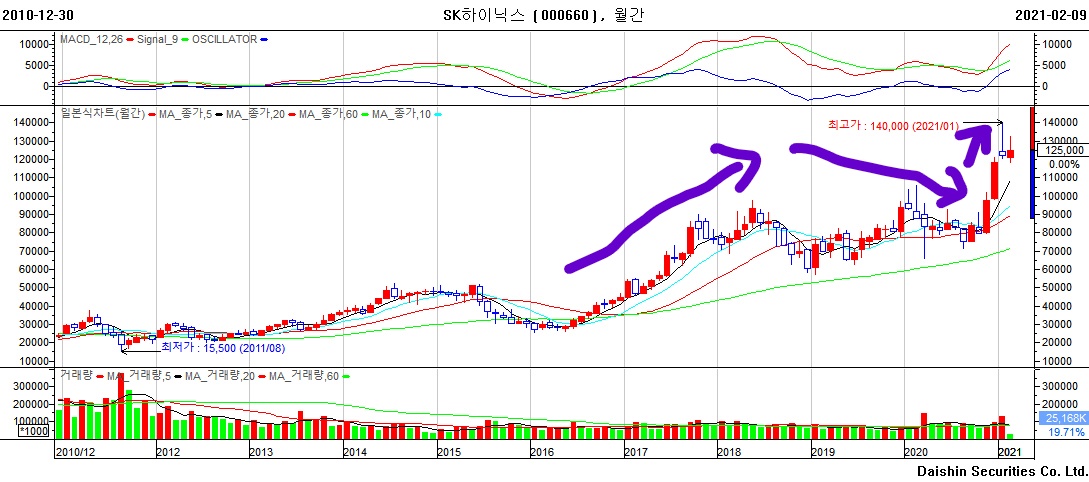The height and width of the screenshot is (482, 1089).
Task: Select the end date 2021-02-09
Action: (x=1050, y=15)
